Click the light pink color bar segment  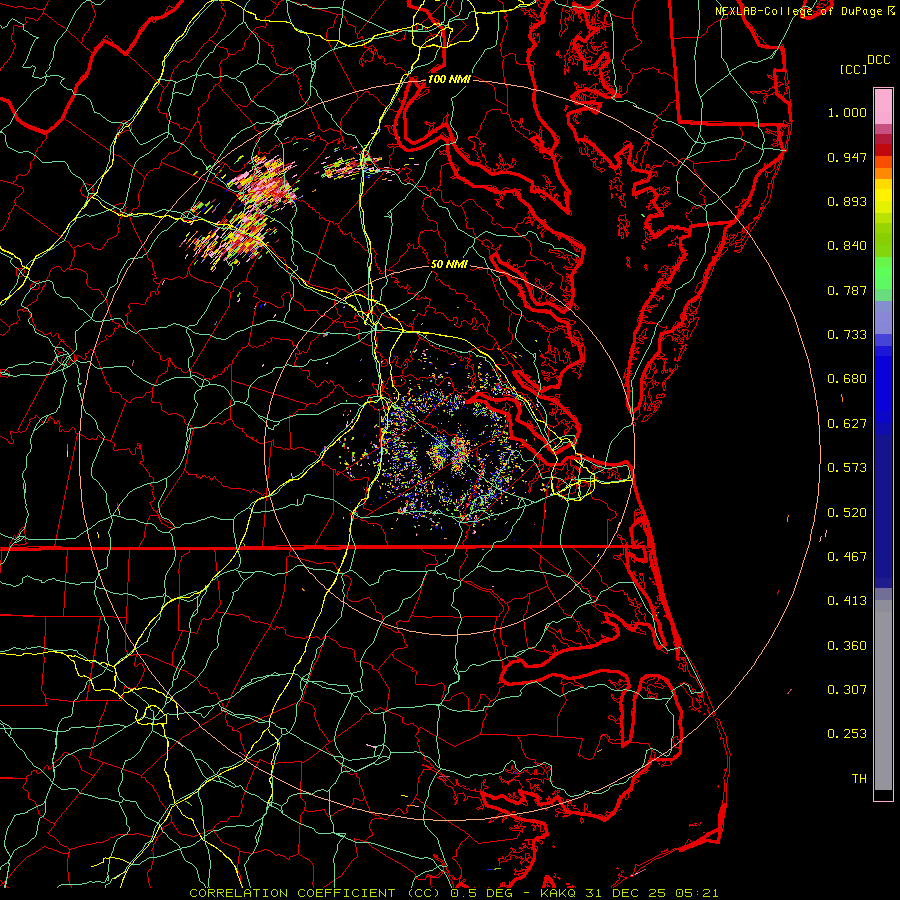tap(883, 107)
